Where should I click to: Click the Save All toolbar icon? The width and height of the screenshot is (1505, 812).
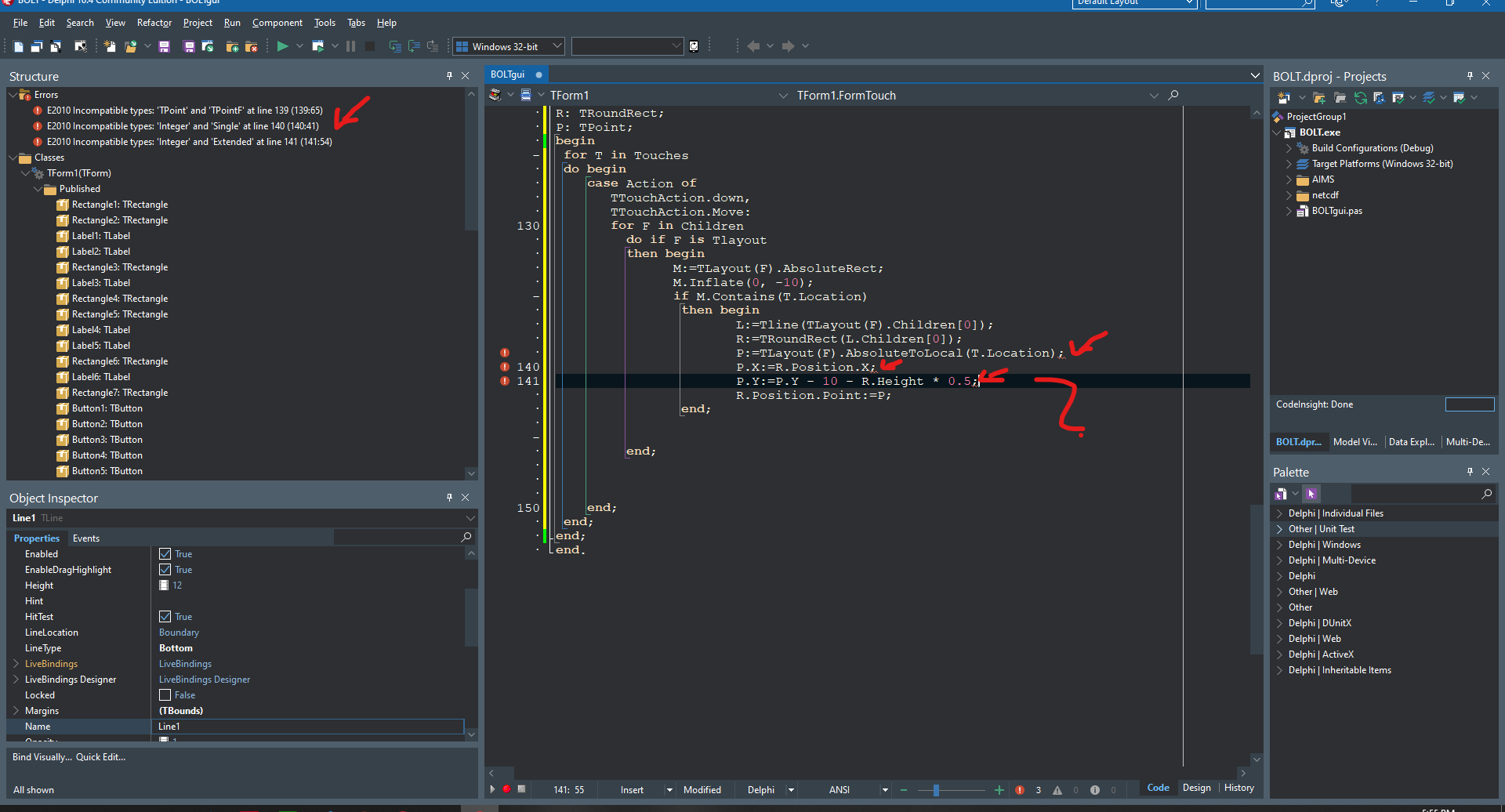[x=189, y=46]
